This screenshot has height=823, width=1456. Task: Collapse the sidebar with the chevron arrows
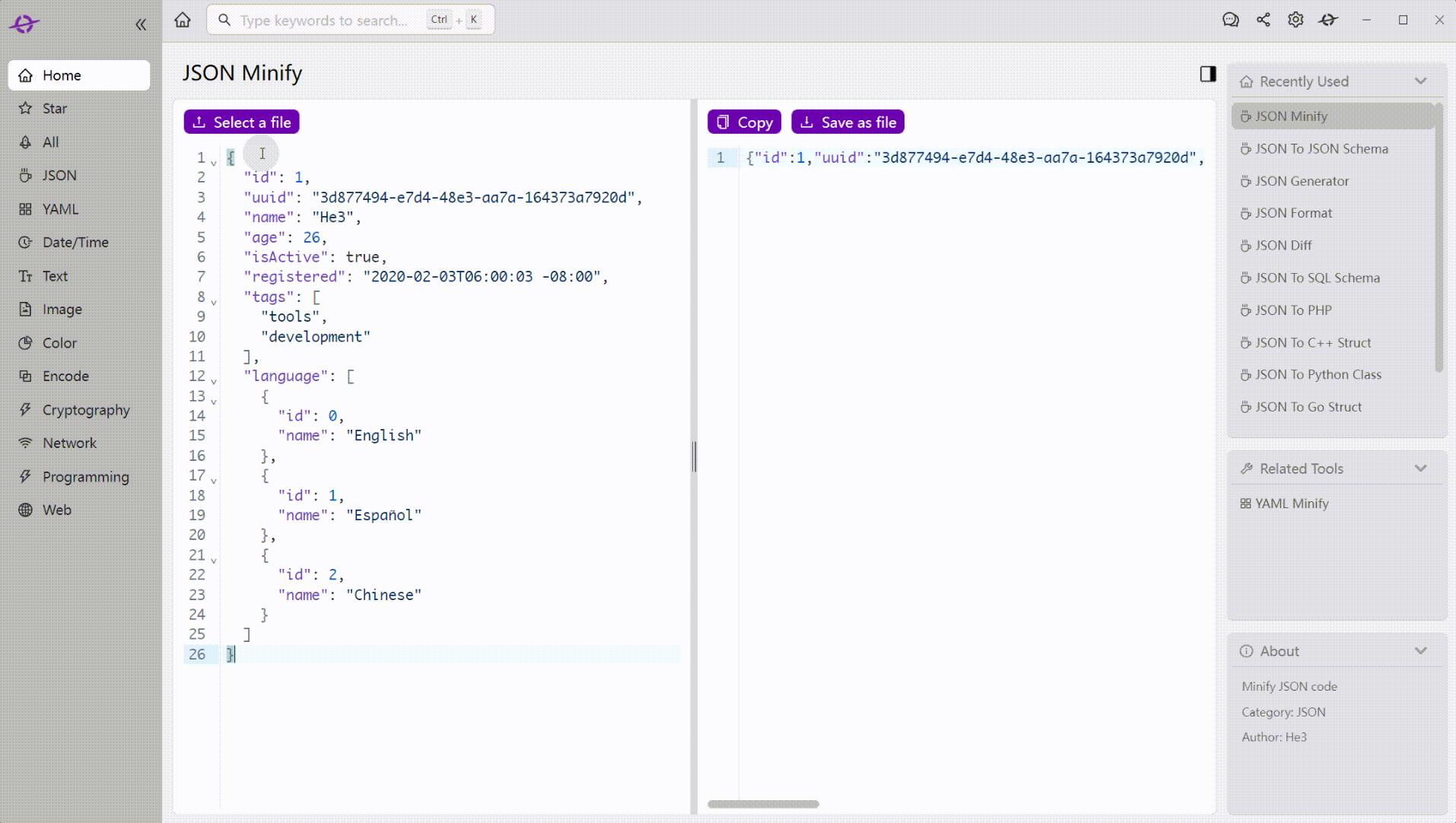coord(141,24)
